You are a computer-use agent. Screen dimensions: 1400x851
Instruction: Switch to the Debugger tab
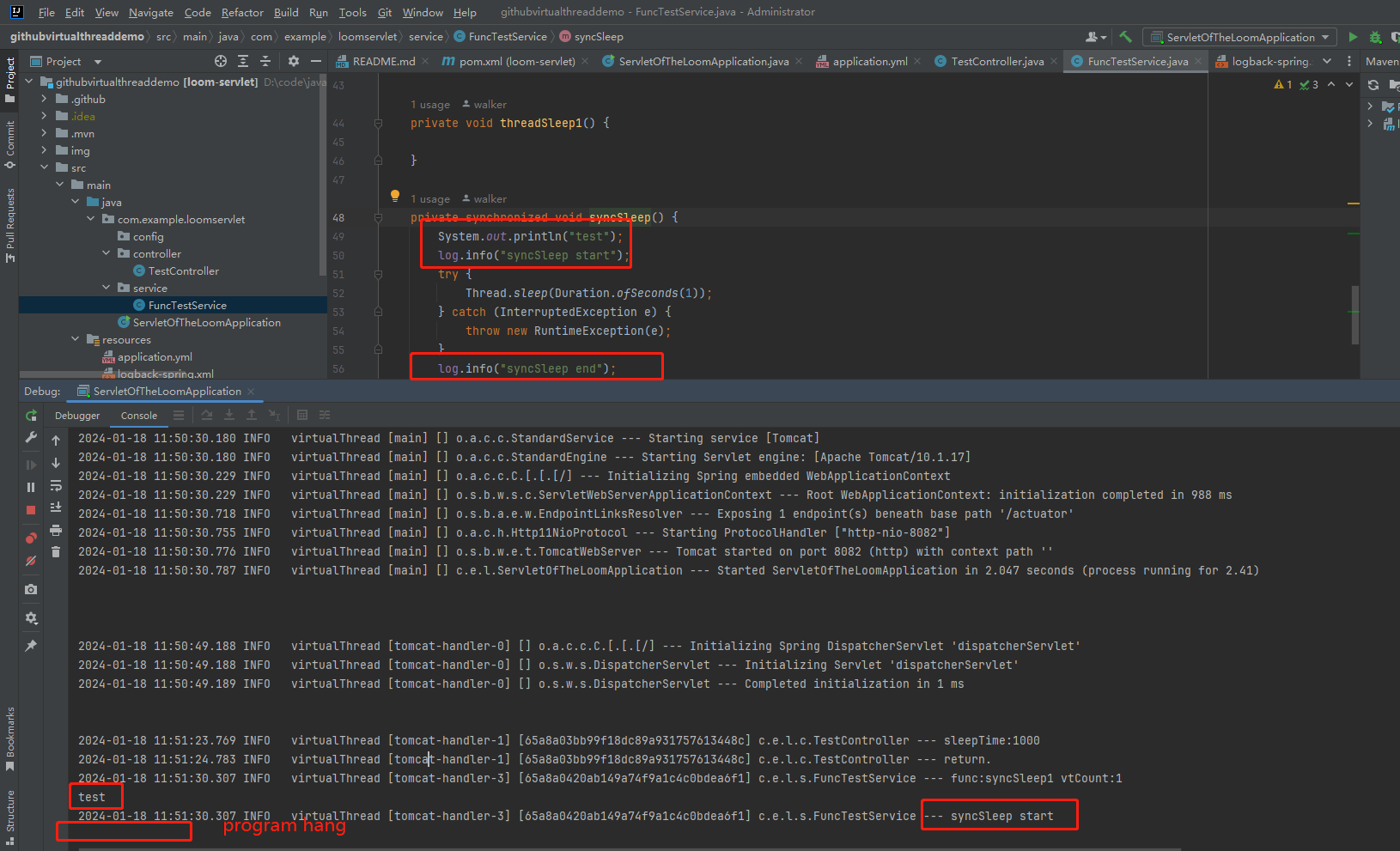(77, 415)
